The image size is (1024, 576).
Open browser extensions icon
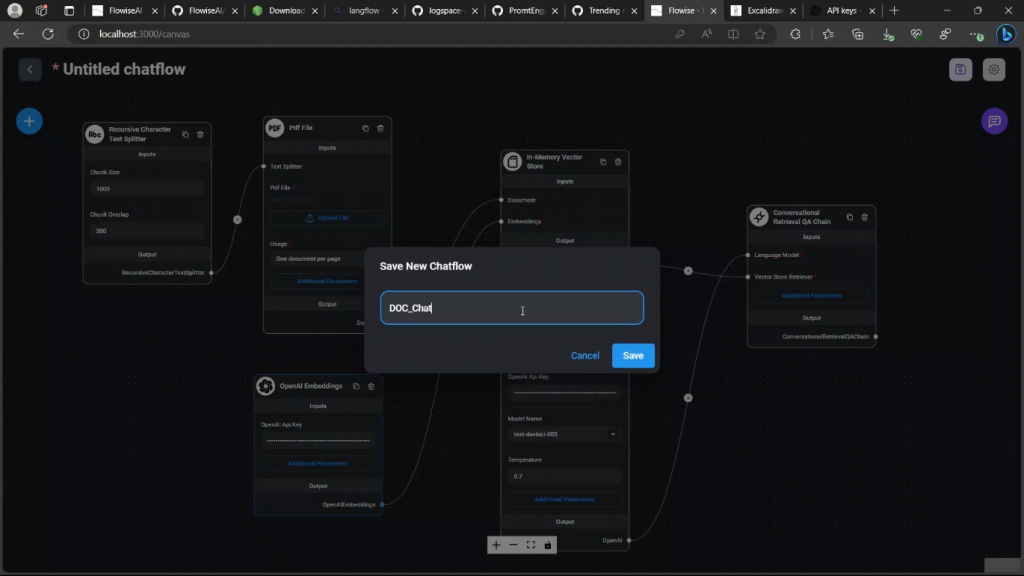point(795,34)
